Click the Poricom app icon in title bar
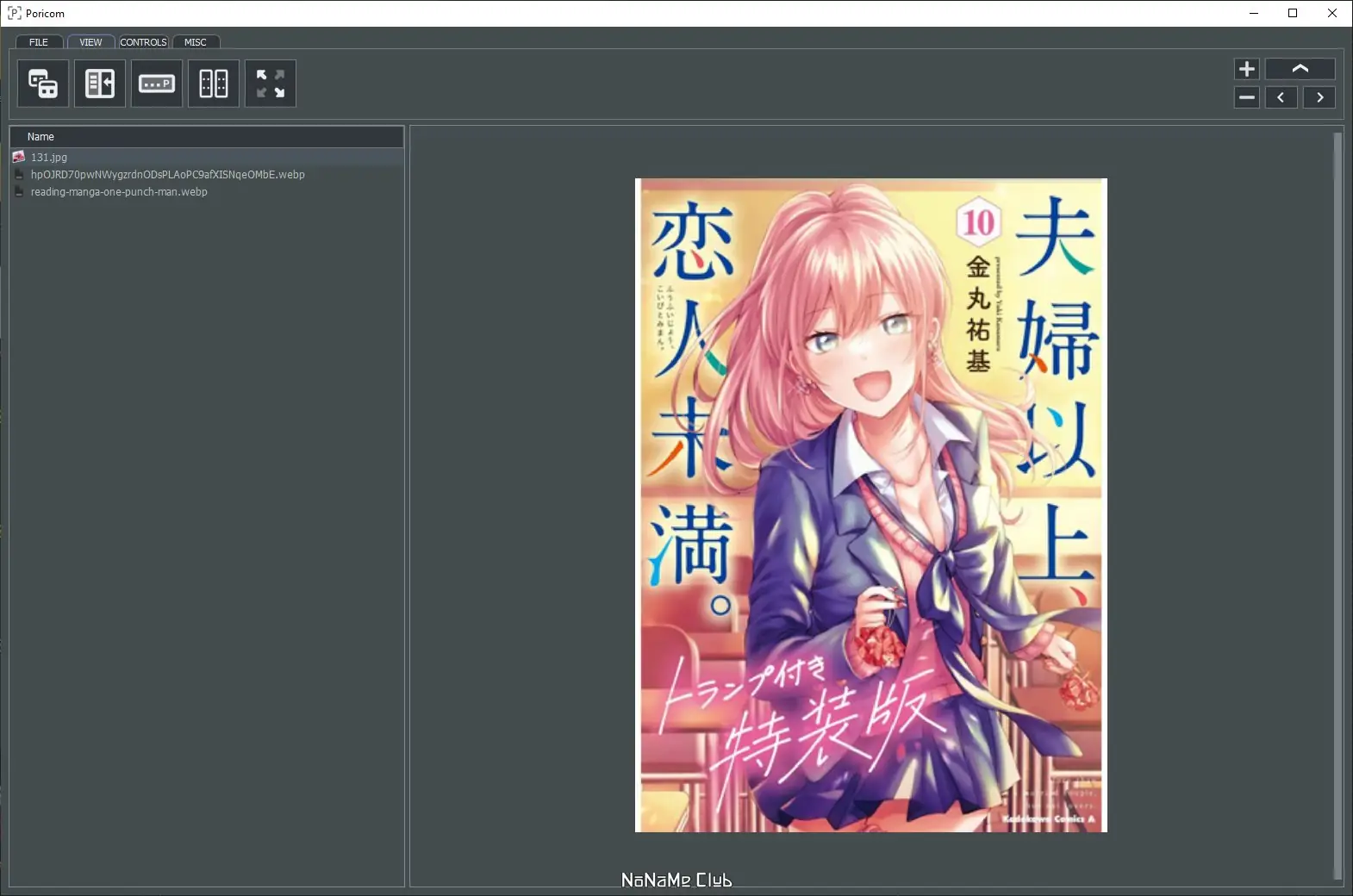This screenshot has width=1353, height=896. click(14, 13)
